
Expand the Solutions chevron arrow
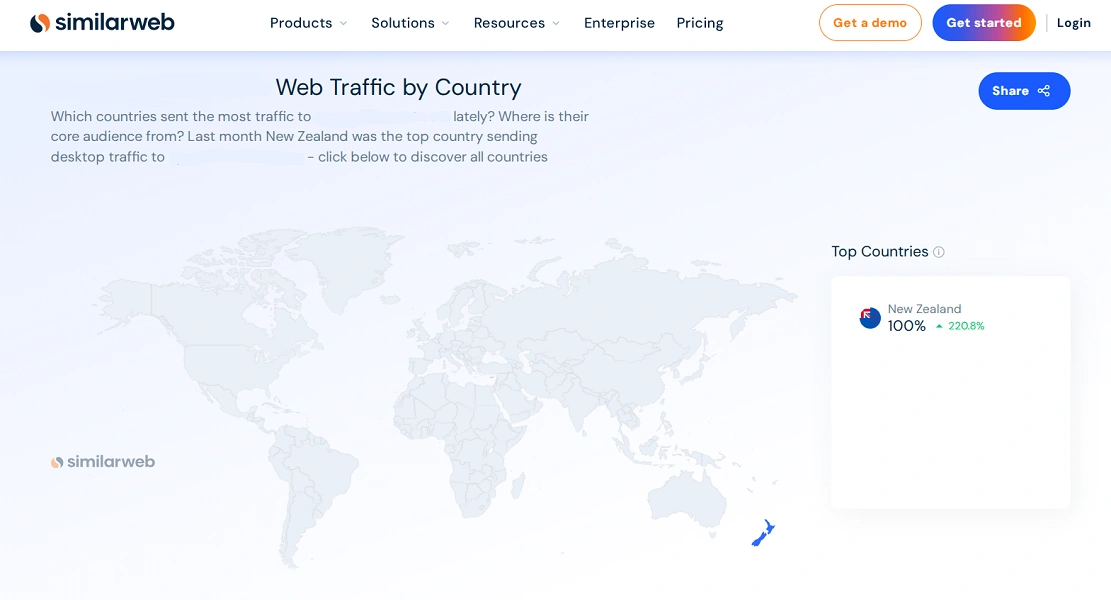[x=446, y=23]
